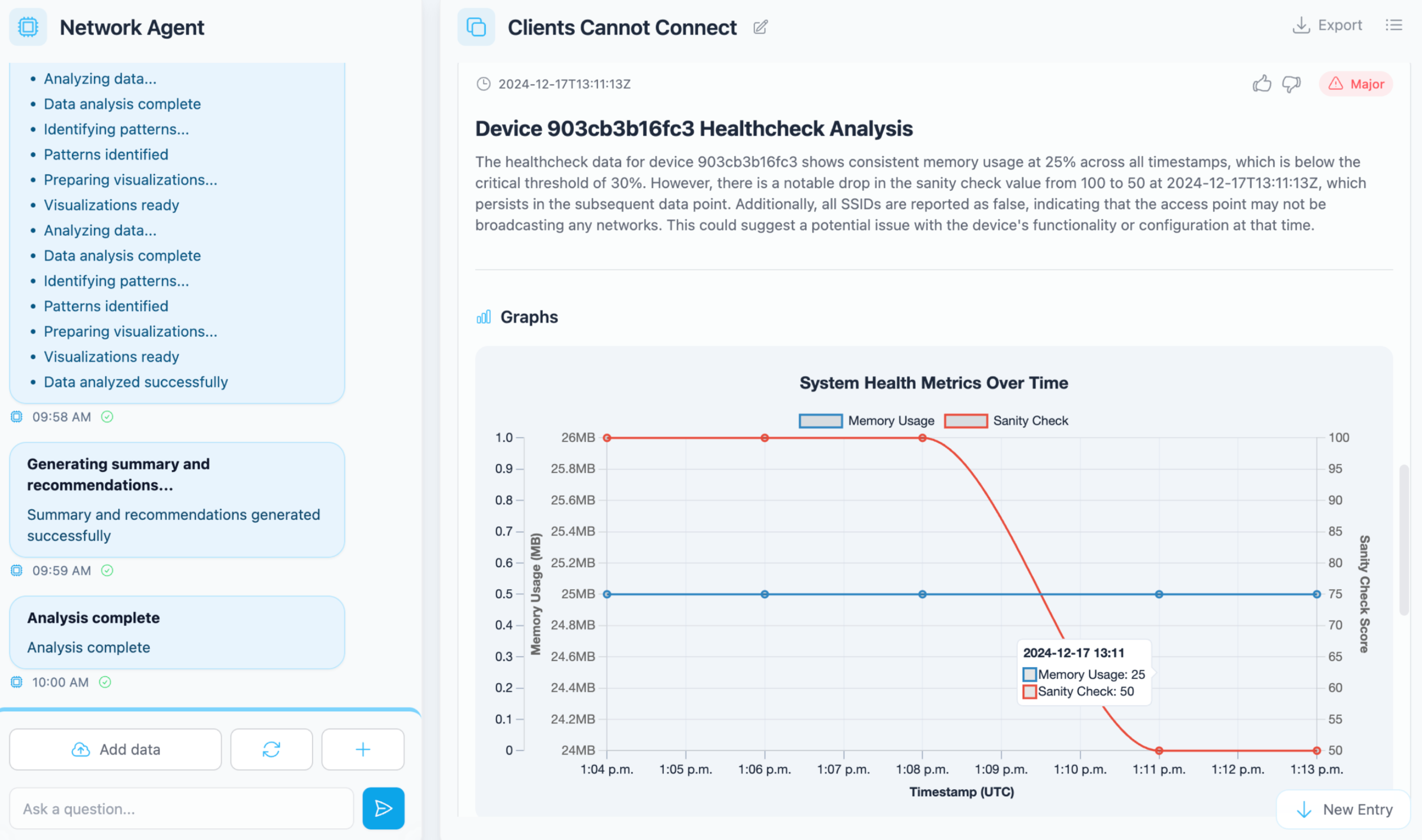Export the analysis report

click(x=1327, y=25)
